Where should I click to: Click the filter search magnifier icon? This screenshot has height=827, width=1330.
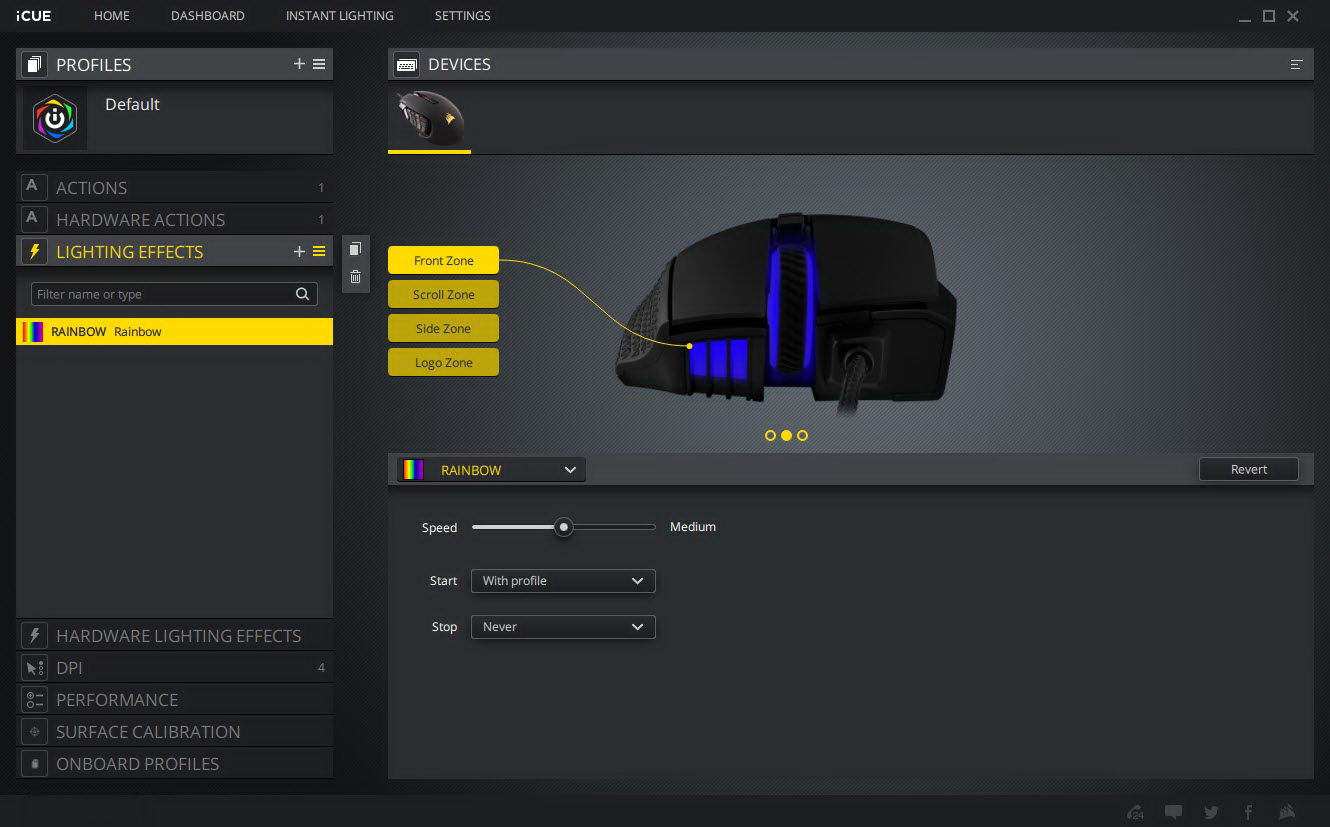point(303,294)
